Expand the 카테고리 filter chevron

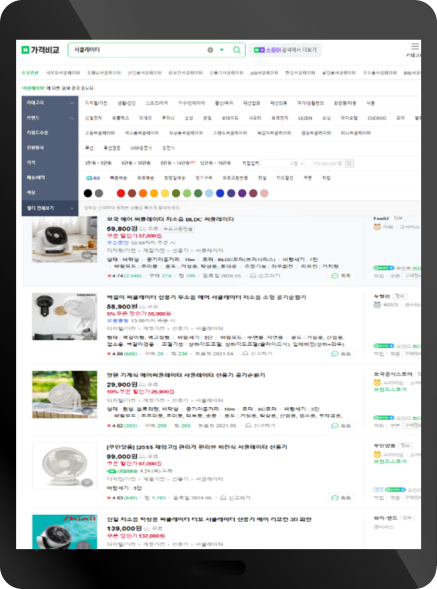click(72, 103)
